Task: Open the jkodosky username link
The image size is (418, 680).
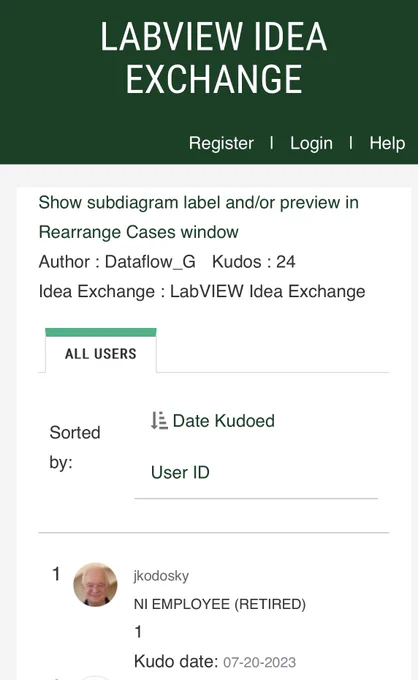Action: click(161, 576)
